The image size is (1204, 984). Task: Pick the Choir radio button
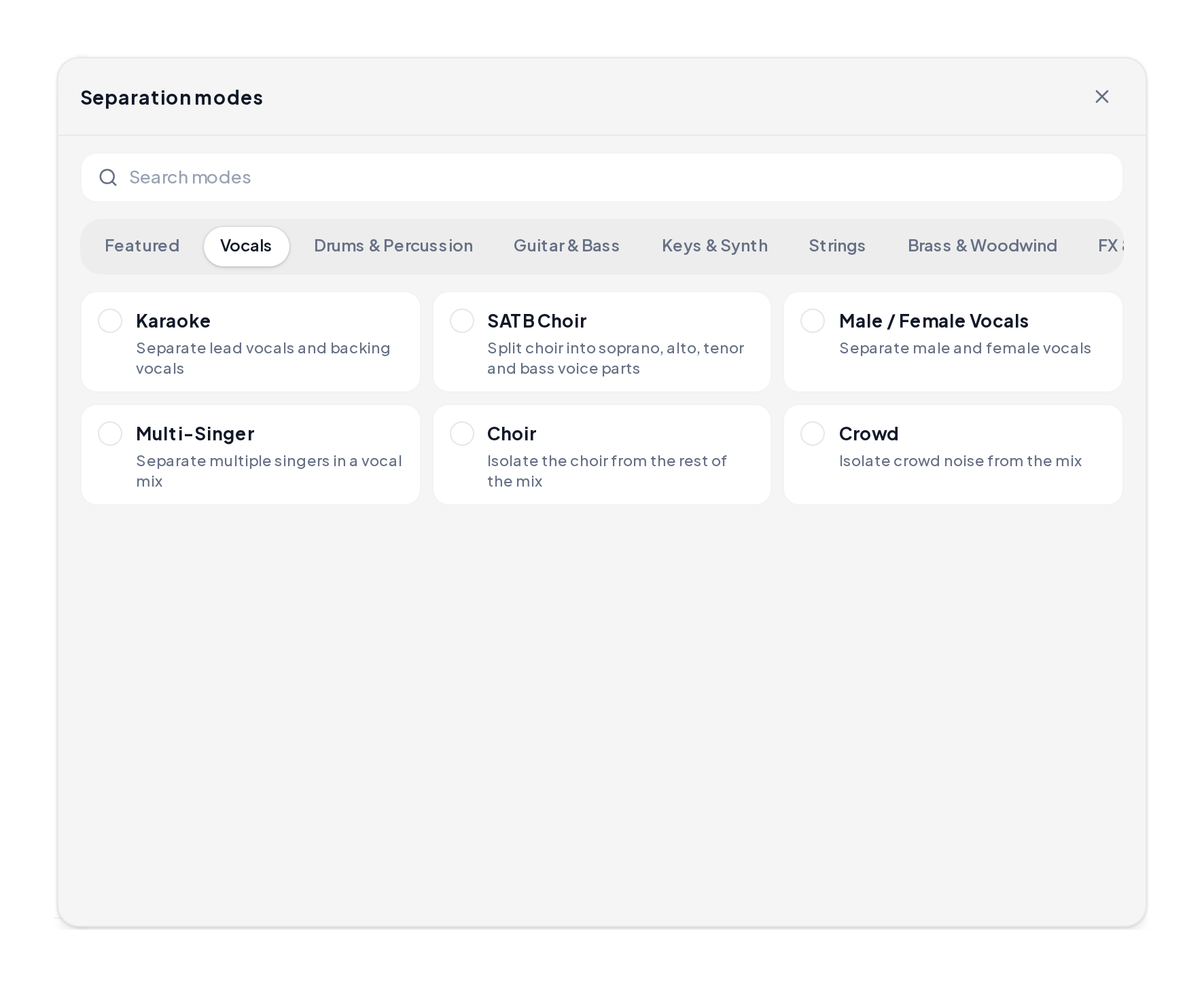(462, 434)
